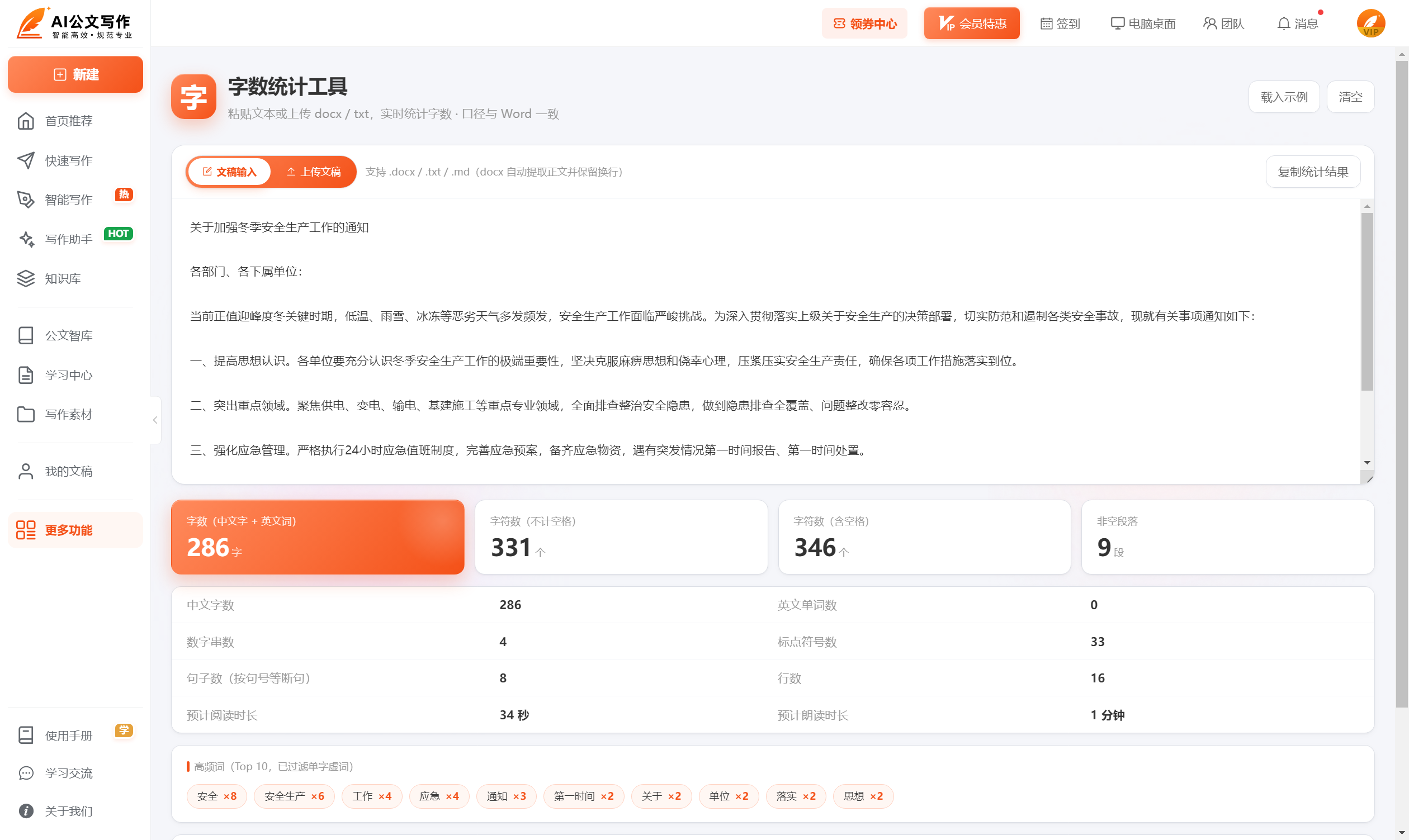Click the 预计阅读时长 34 秒 value
1409x840 pixels.
[514, 715]
